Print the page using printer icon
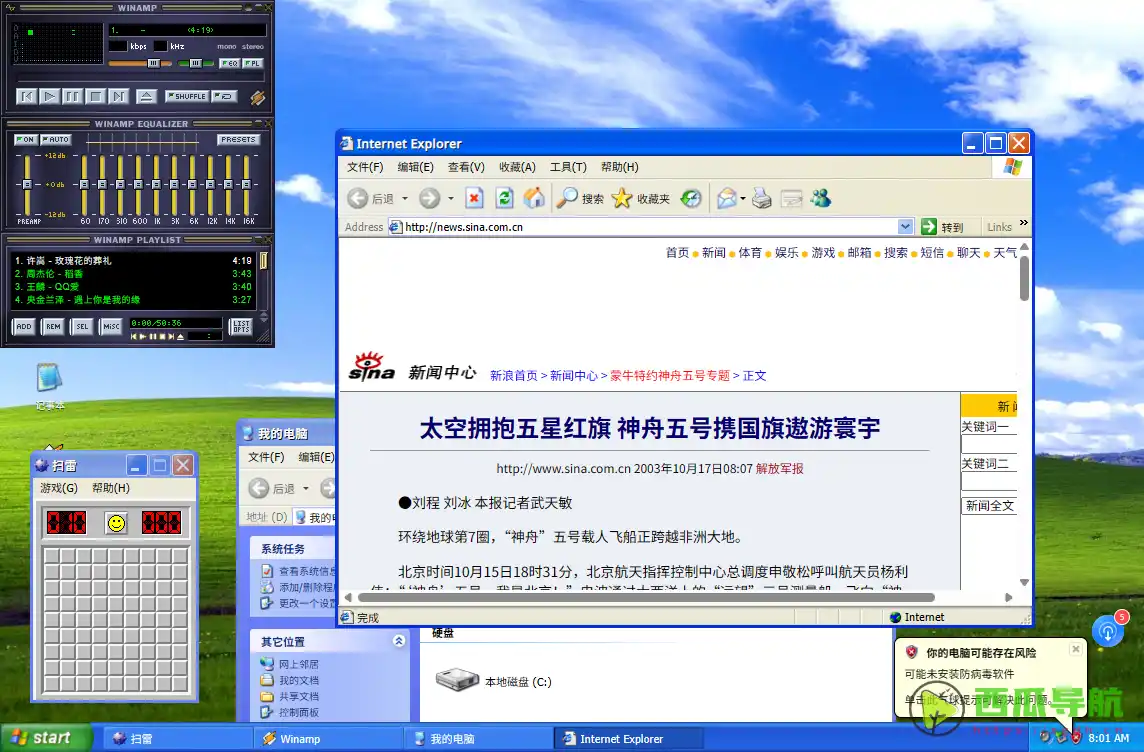The height and width of the screenshot is (752, 1144). pos(762,198)
